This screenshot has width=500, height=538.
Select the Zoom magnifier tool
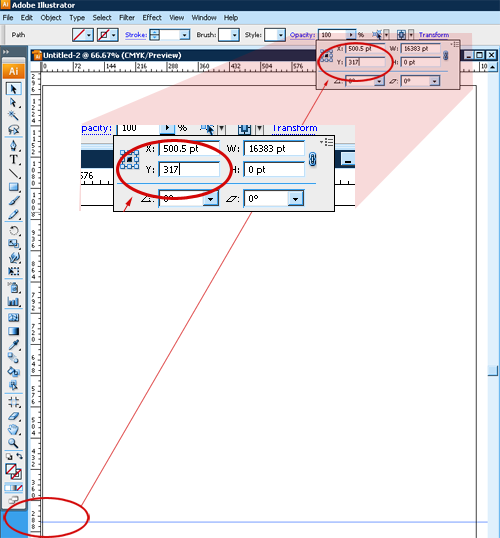tap(13, 443)
